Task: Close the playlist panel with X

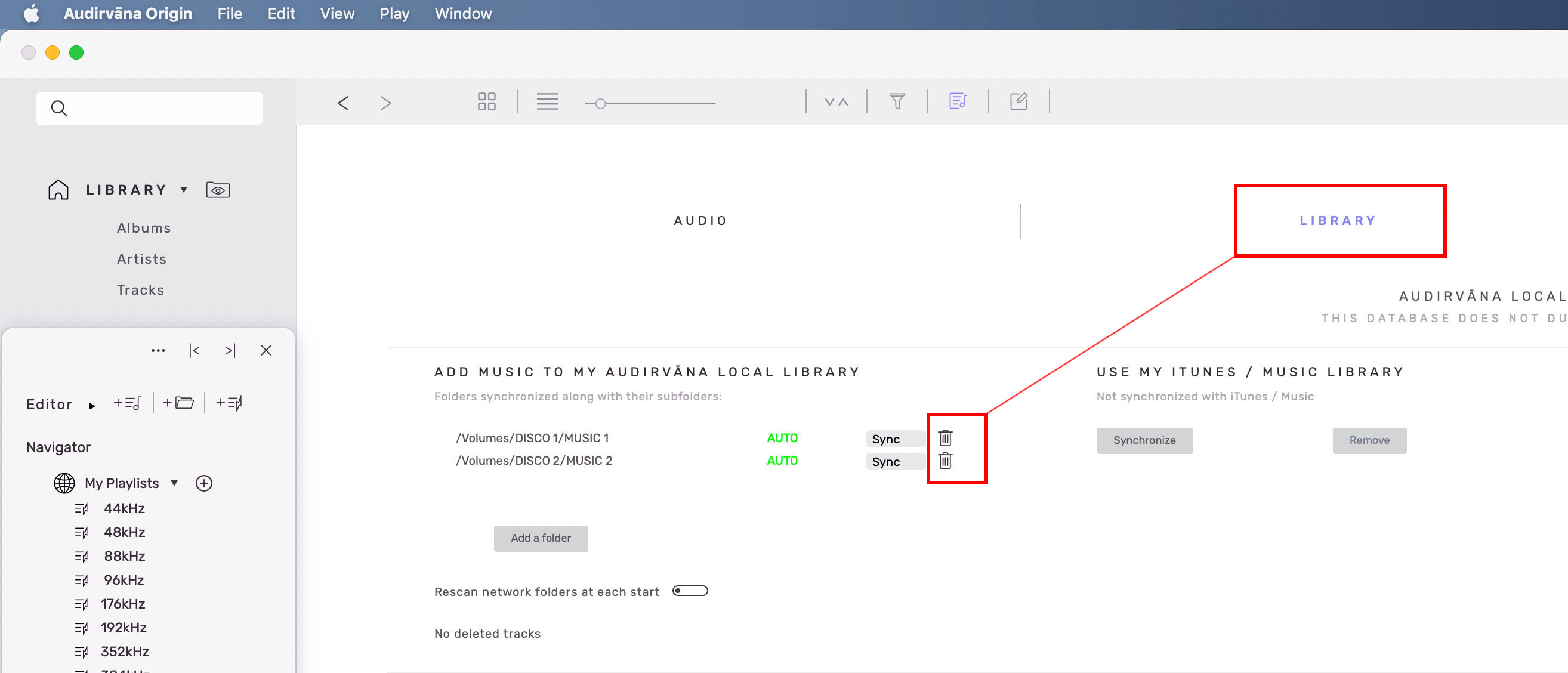Action: [266, 350]
